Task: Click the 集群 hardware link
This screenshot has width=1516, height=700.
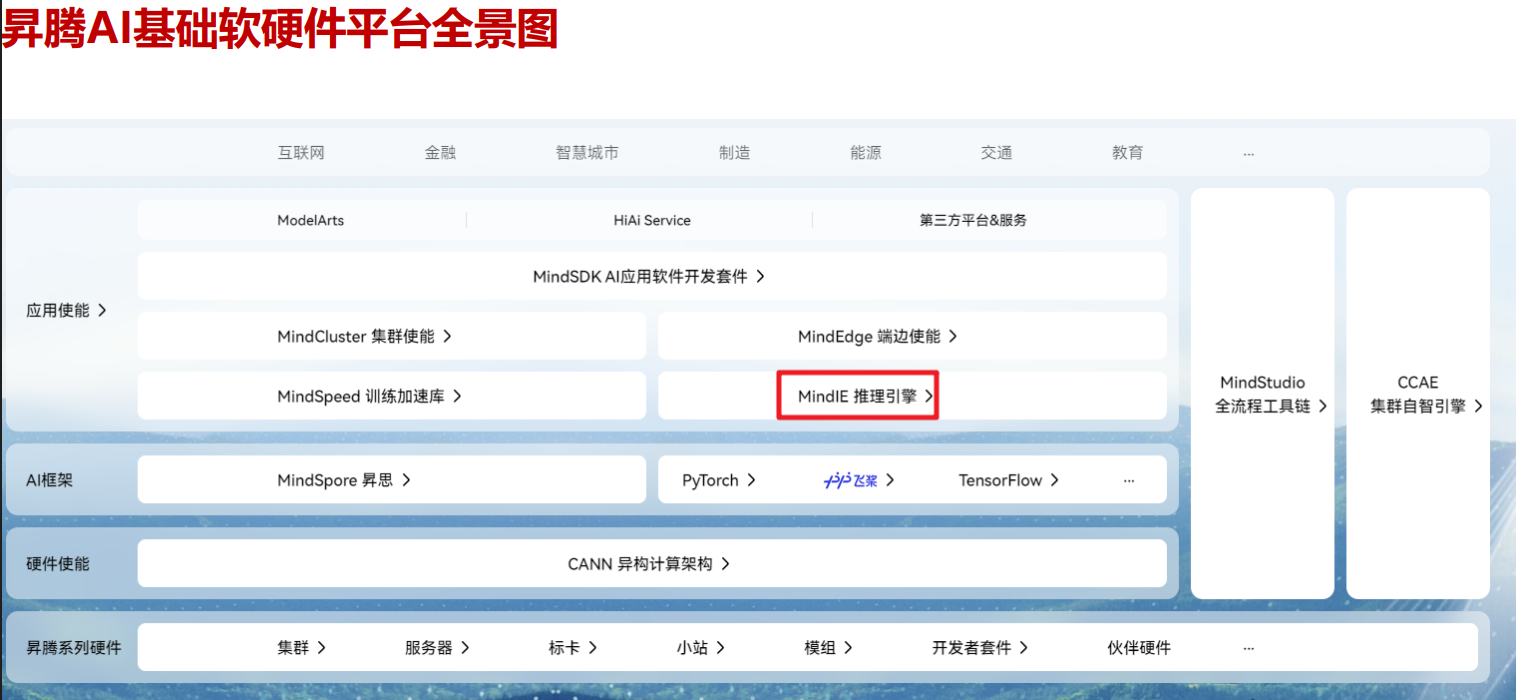Action: pos(302,648)
